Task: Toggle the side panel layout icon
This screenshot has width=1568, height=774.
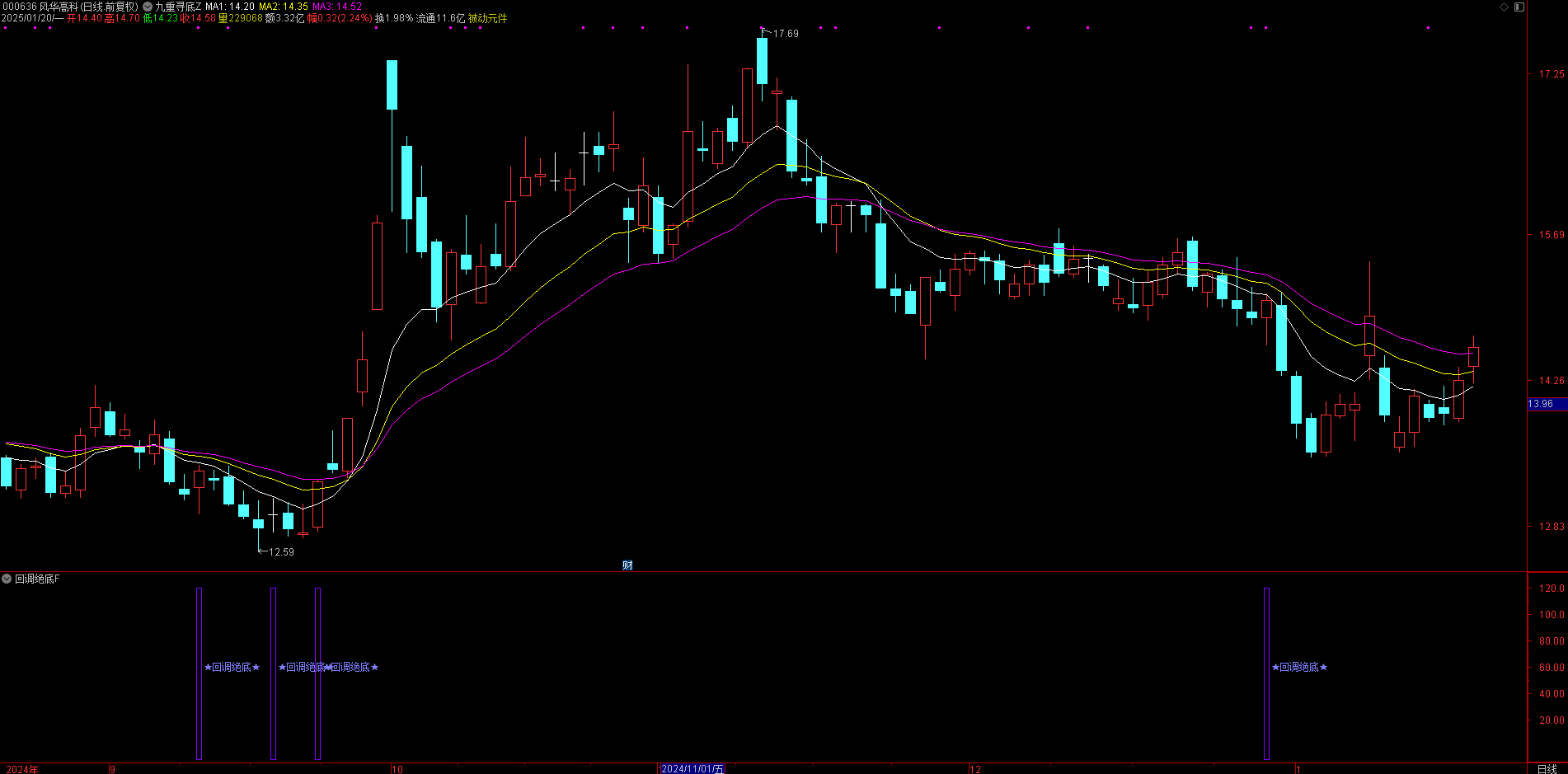Action: pyautogui.click(x=1519, y=7)
